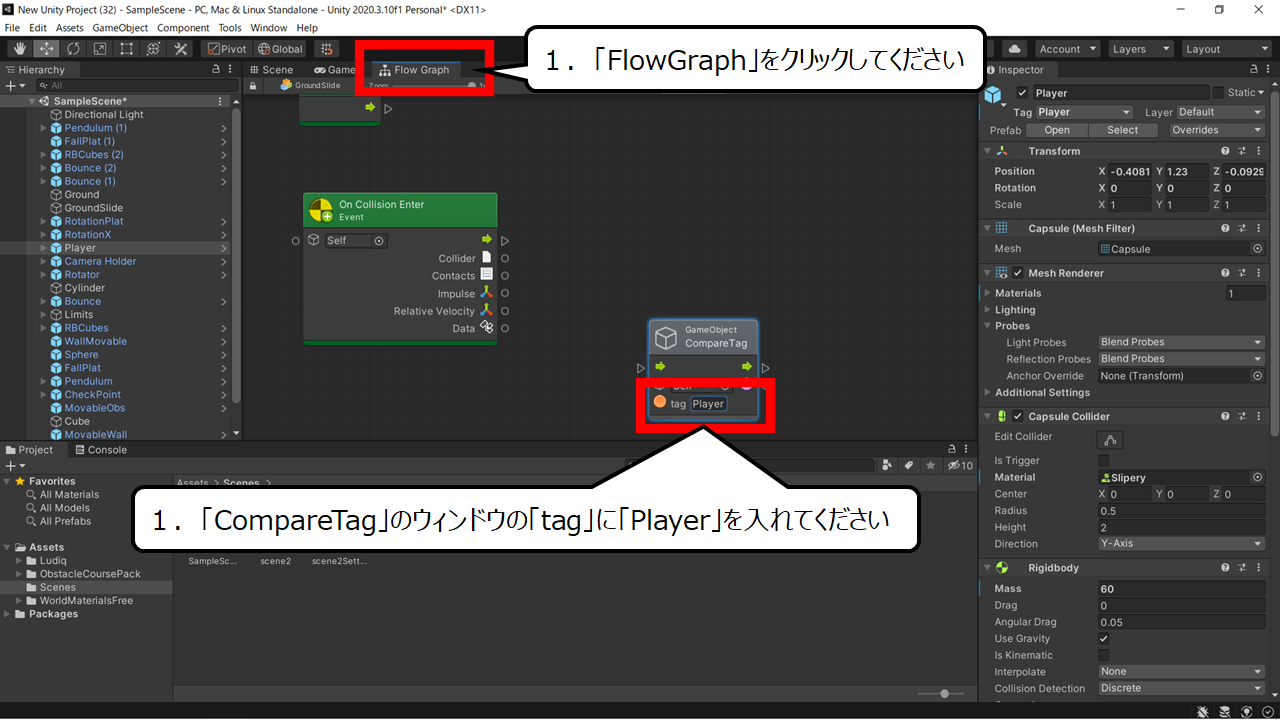Toggle Player active checkbox in Inspector
Screen dimensions: 1280x720
click(1022, 93)
